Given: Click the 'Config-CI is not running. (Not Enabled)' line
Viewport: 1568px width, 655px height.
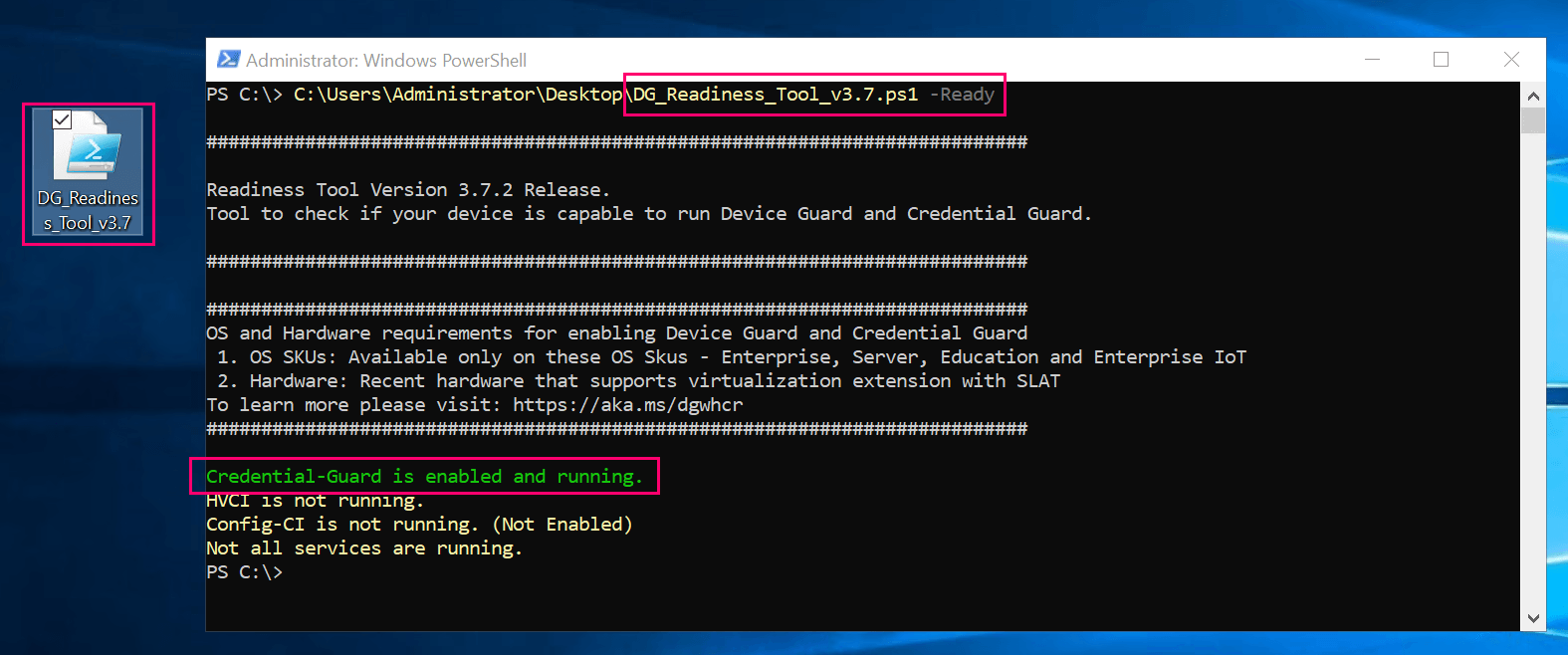Looking at the screenshot, I should pos(419,525).
